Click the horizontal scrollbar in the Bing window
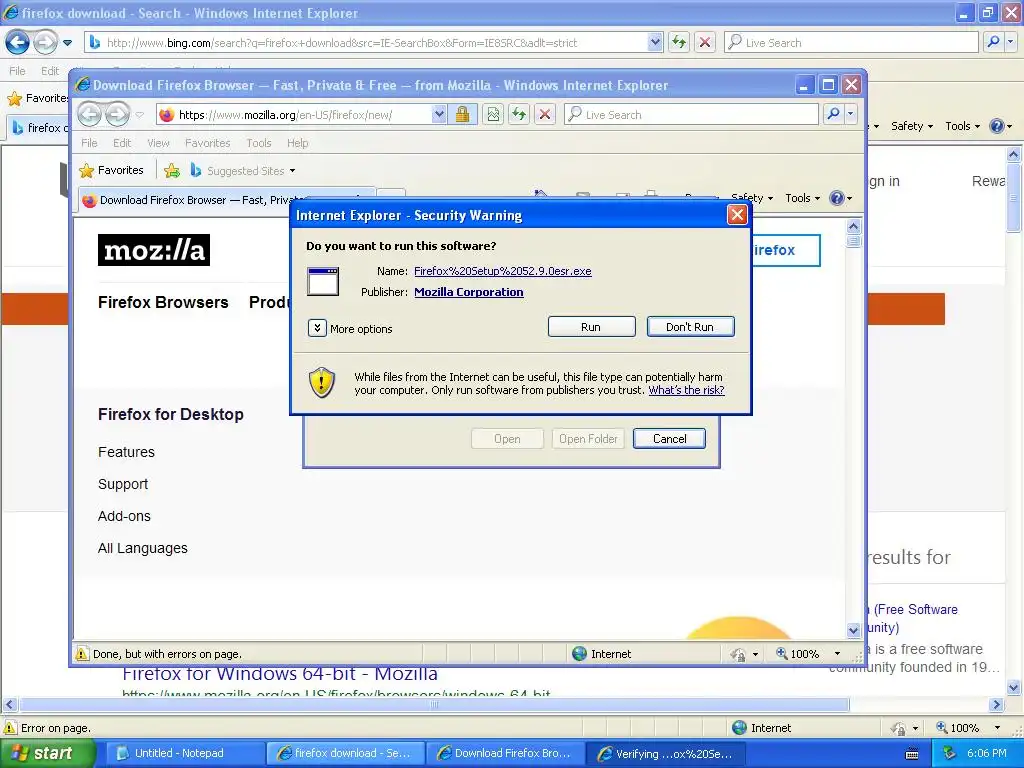 click(434, 705)
